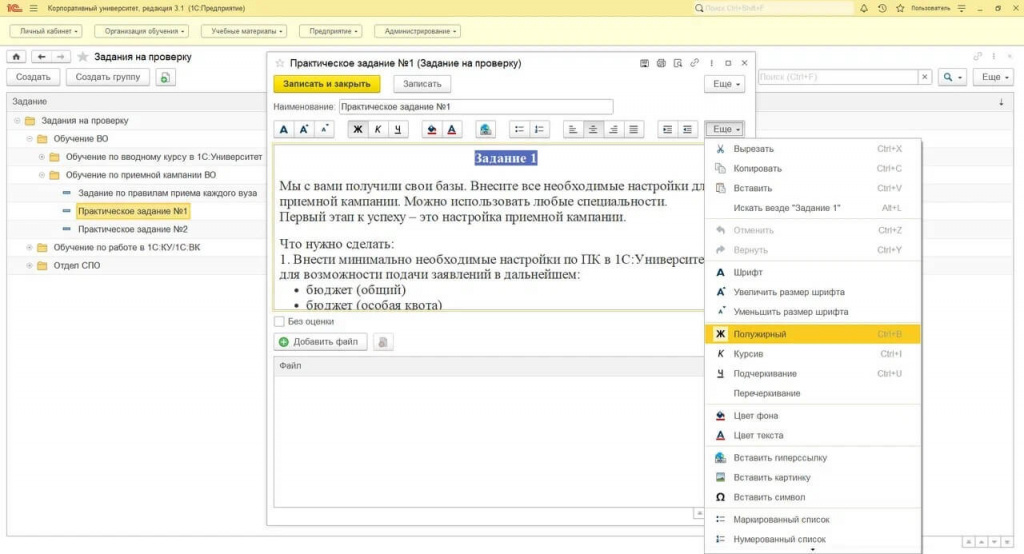Viewport: 1024px width, 554px height.
Task: Justify text using the toolbar
Action: point(633,129)
